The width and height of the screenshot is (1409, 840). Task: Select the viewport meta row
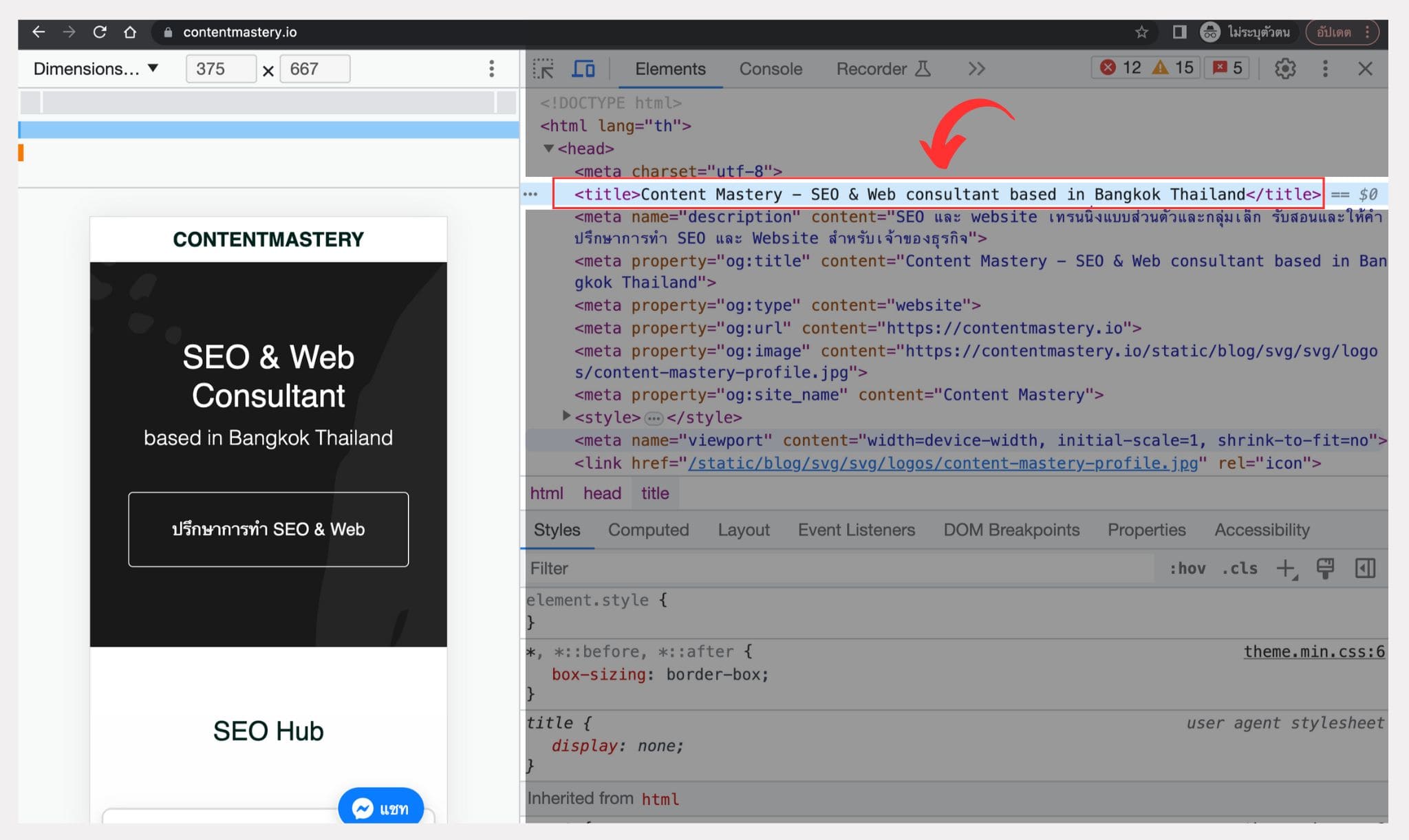click(980, 440)
